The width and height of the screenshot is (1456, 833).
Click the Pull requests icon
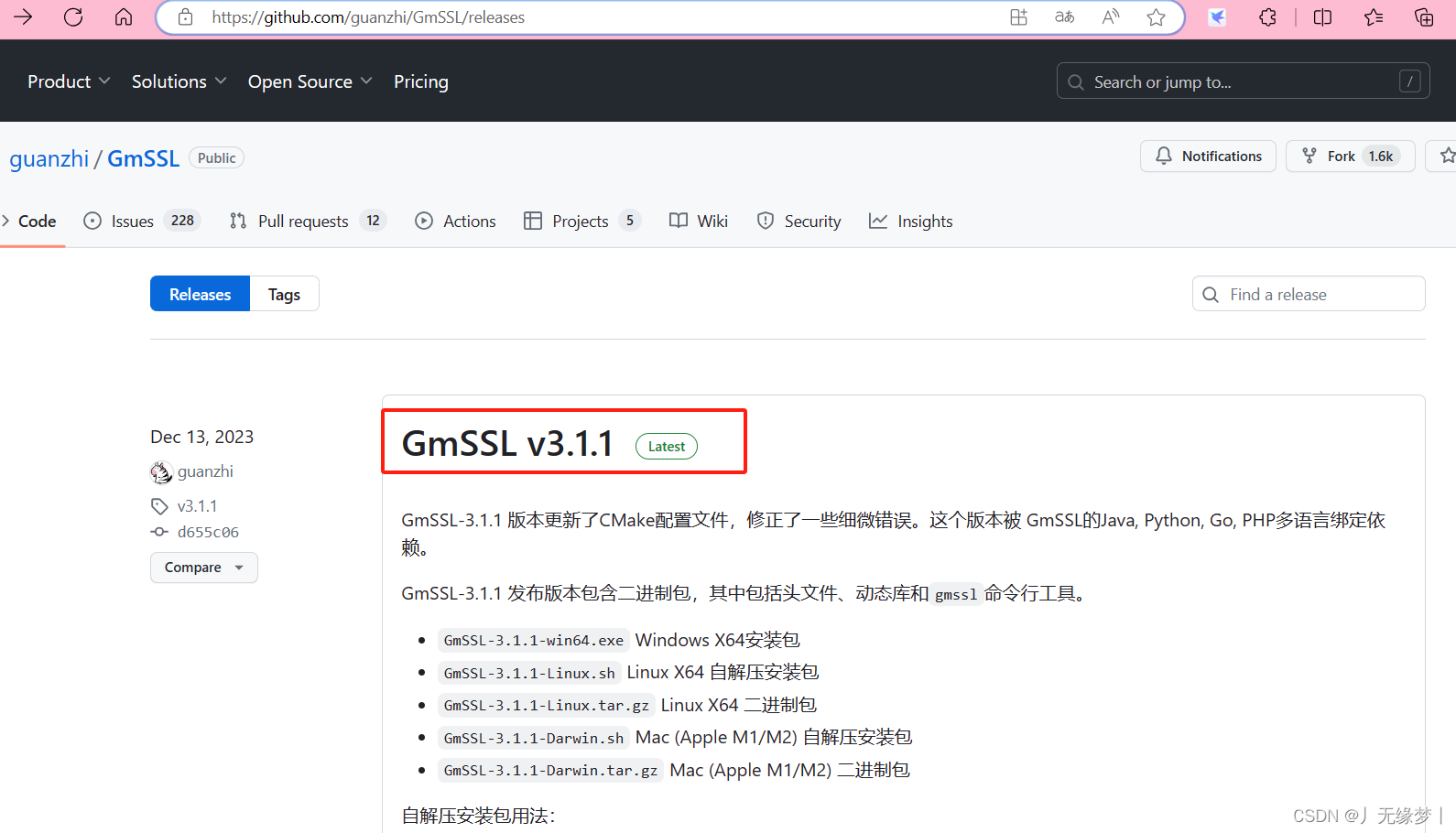238,221
